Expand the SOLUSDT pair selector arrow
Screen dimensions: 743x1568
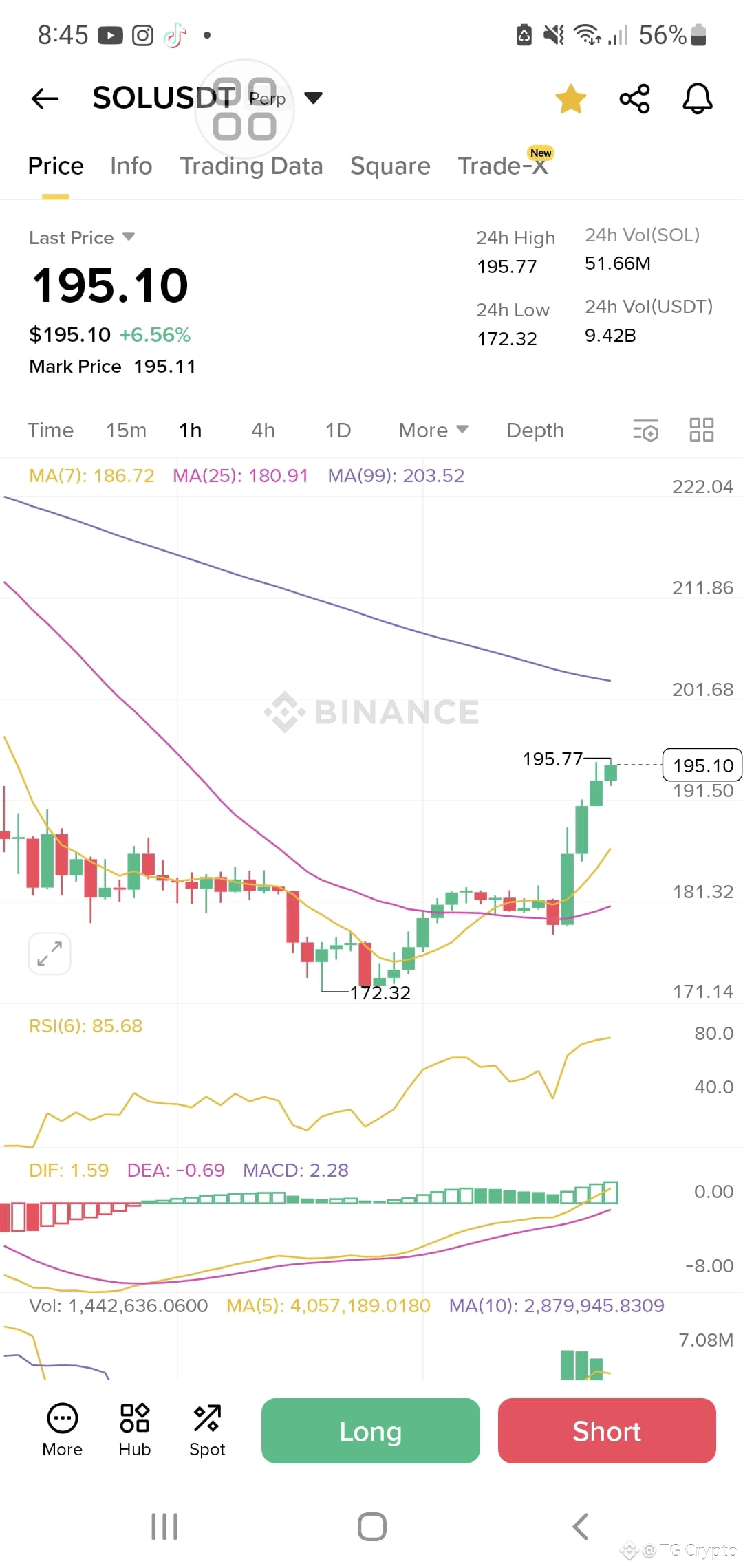pos(313,98)
